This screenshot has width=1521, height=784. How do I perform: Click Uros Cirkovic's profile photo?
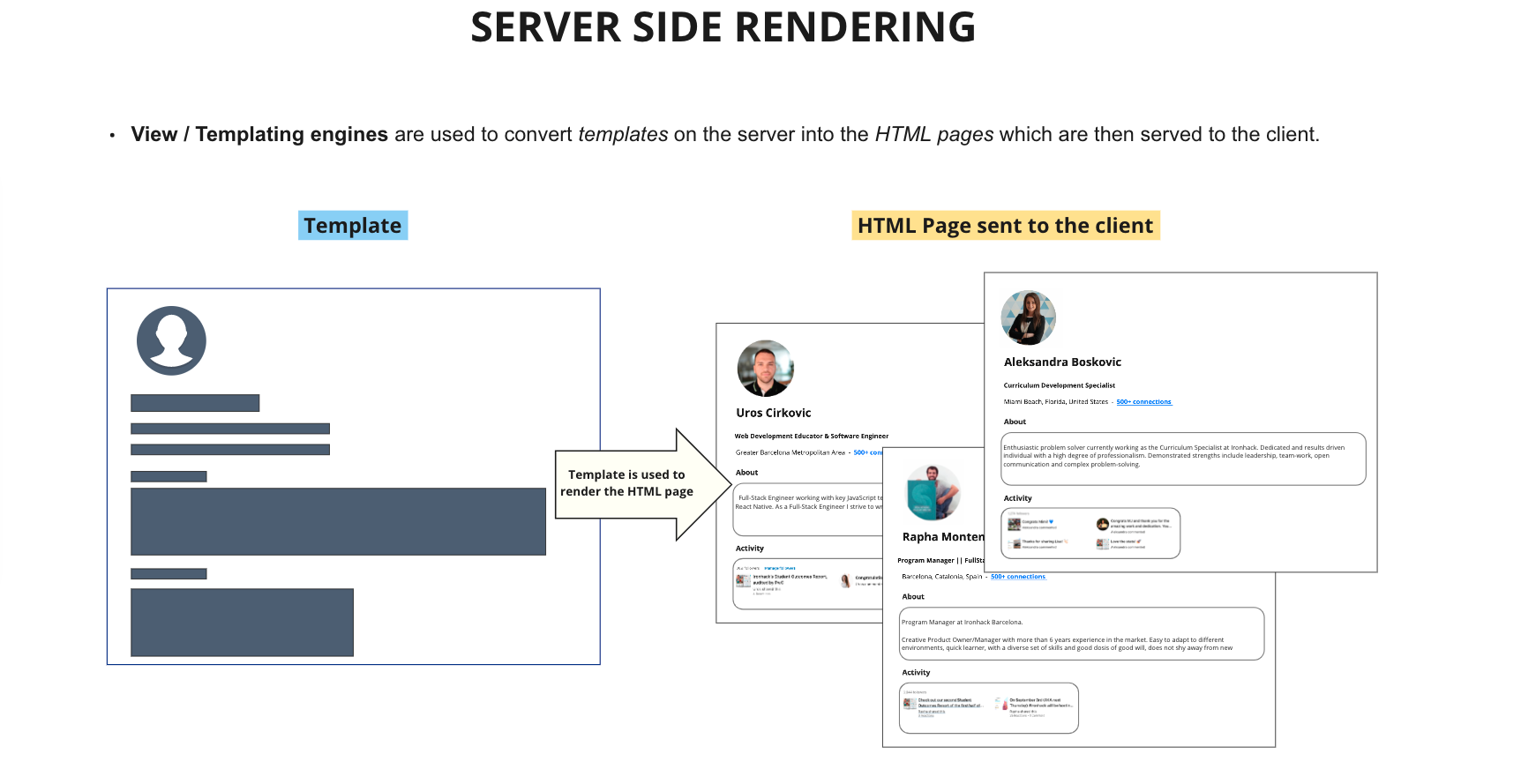[765, 368]
